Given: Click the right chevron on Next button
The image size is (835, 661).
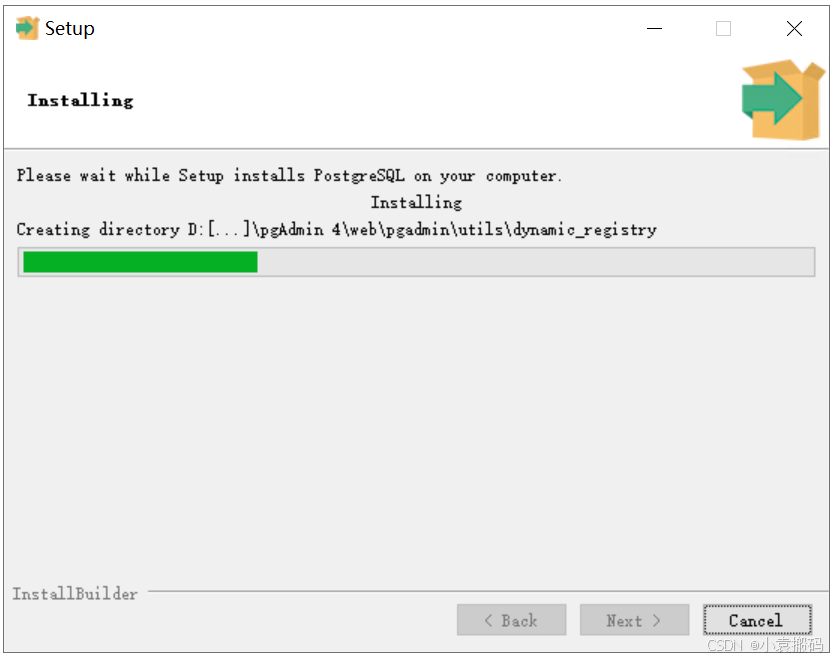Looking at the screenshot, I should click(656, 620).
